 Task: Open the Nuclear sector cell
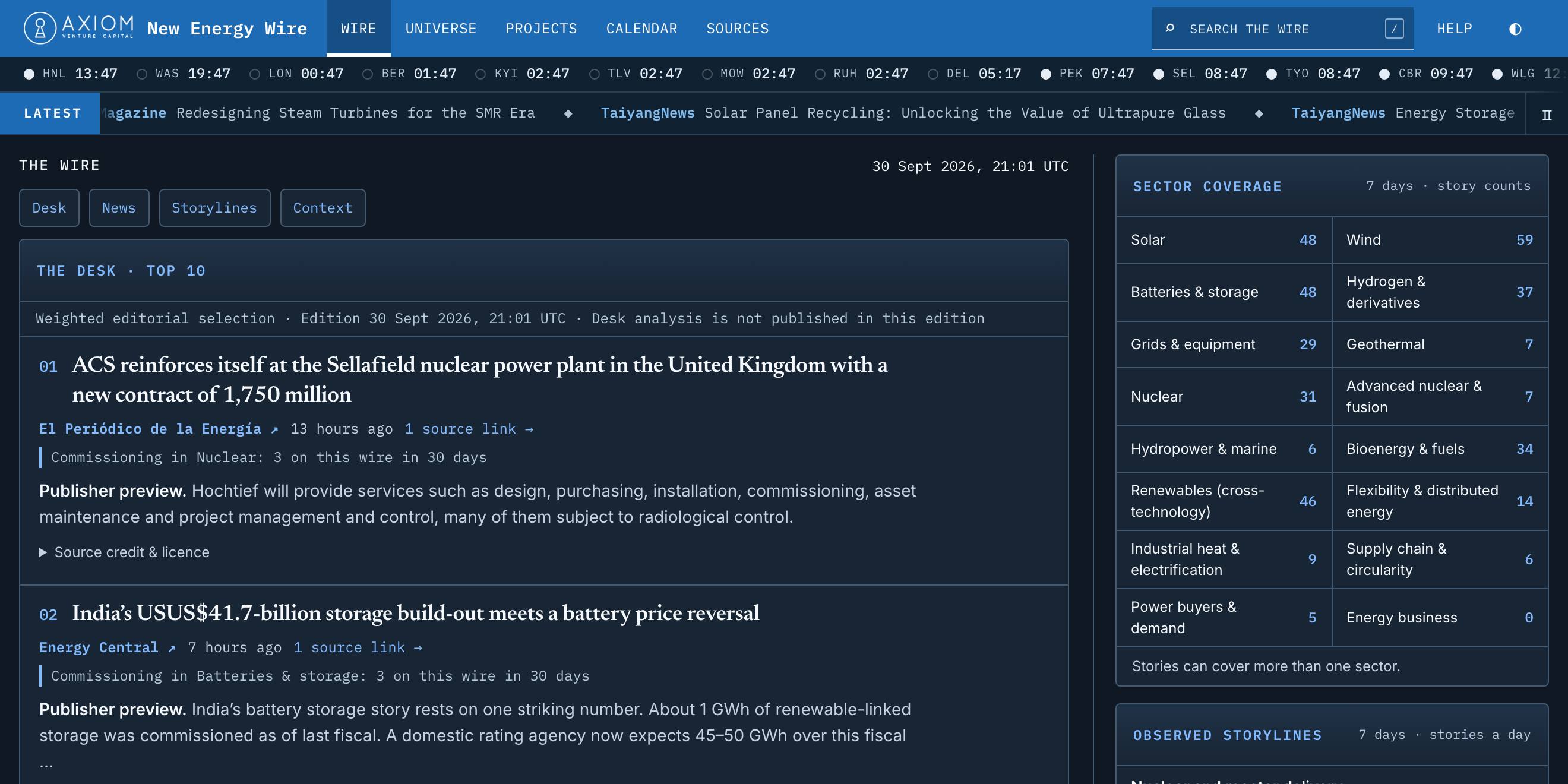1224,397
